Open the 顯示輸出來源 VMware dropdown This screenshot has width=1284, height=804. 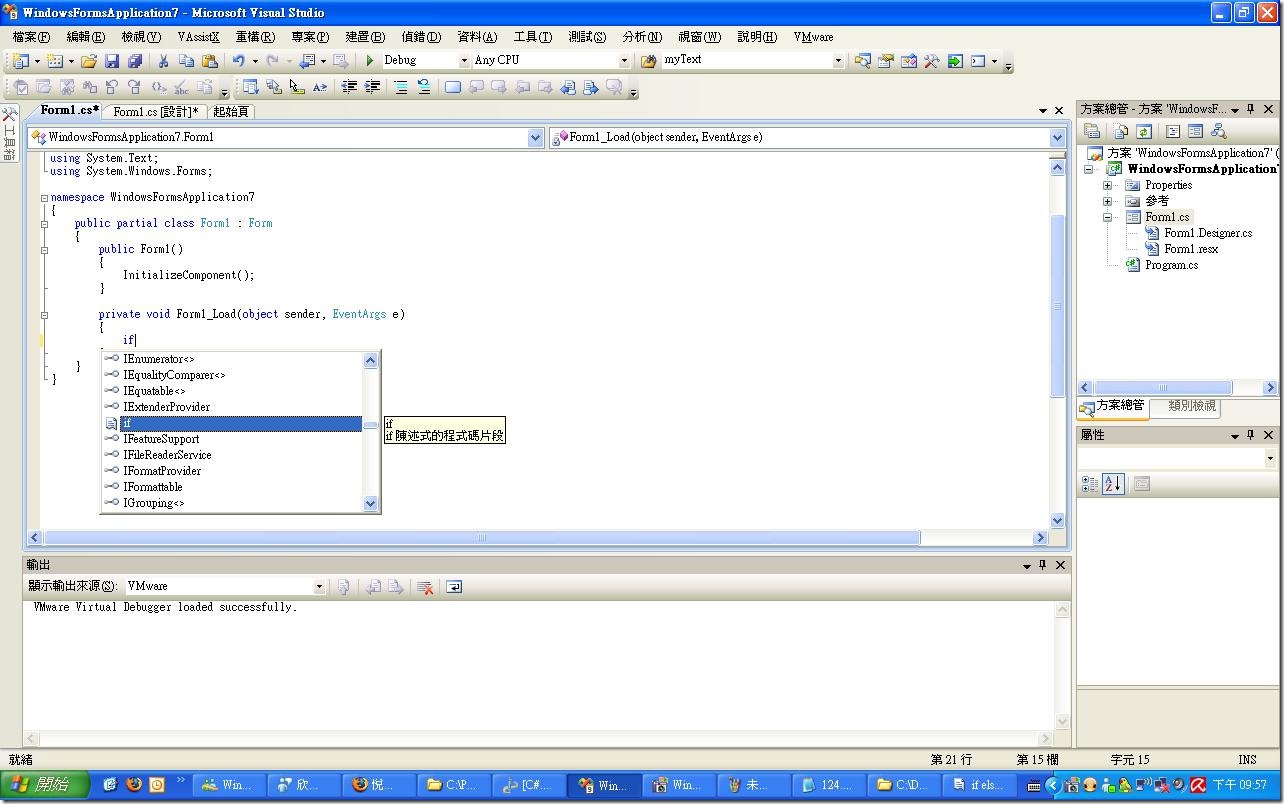(x=320, y=587)
